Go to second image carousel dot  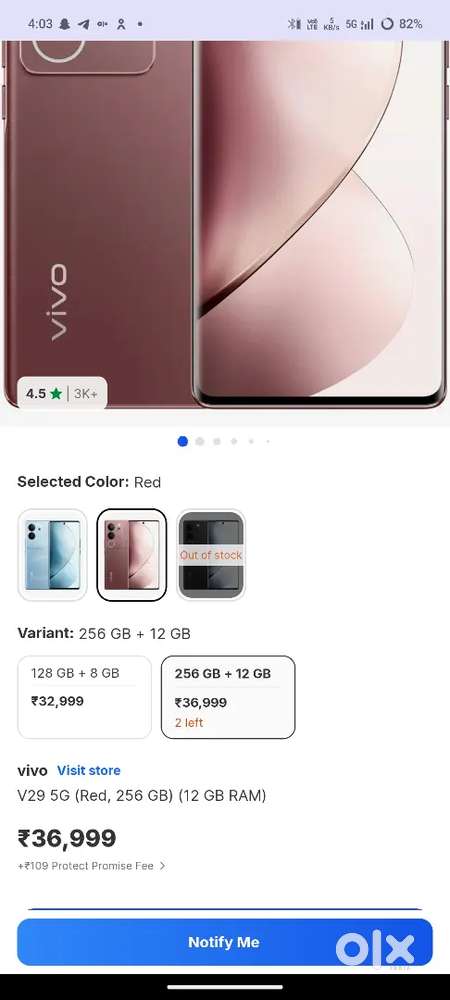(200, 441)
